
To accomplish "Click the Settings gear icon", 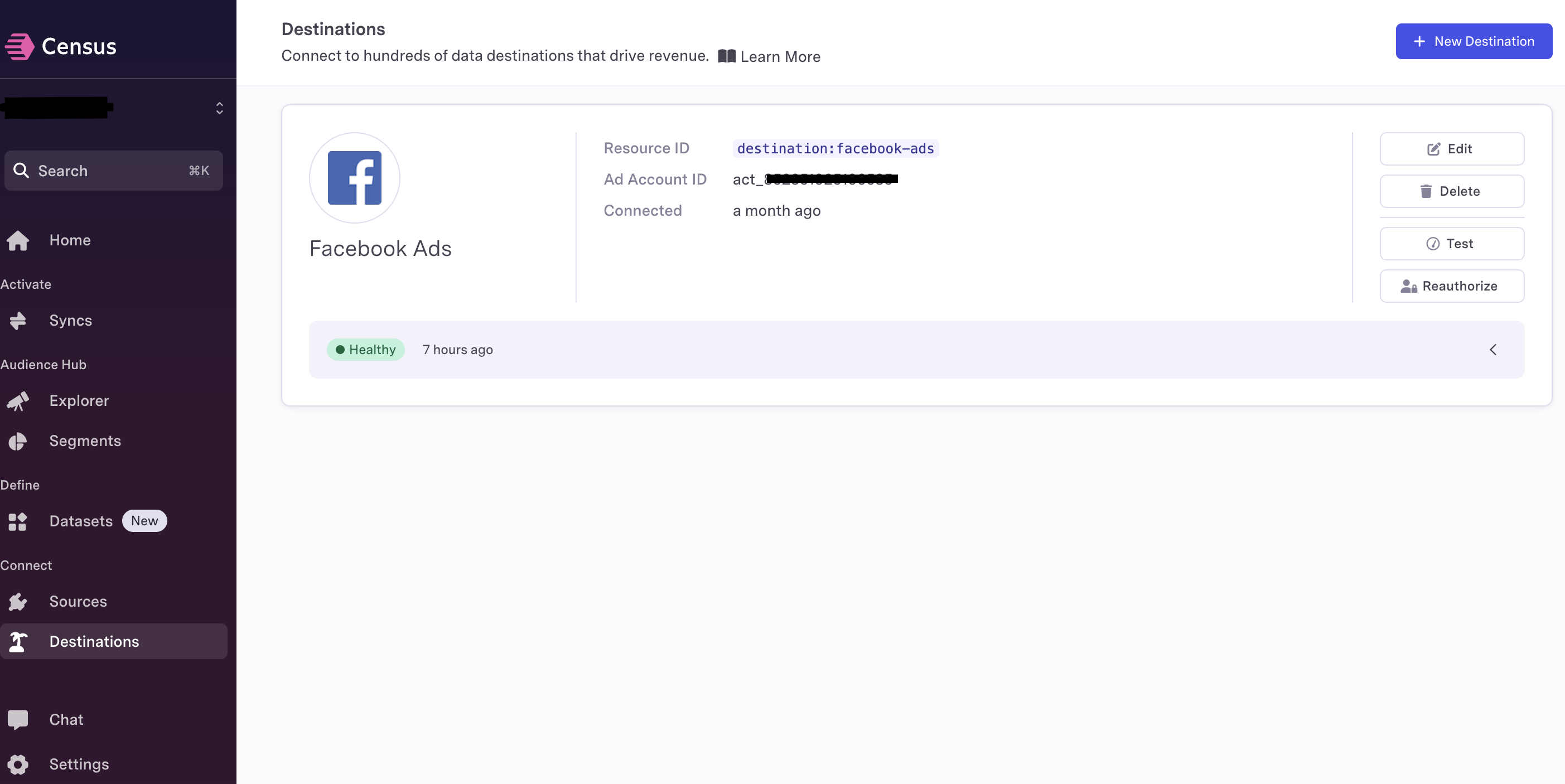I will [18, 764].
